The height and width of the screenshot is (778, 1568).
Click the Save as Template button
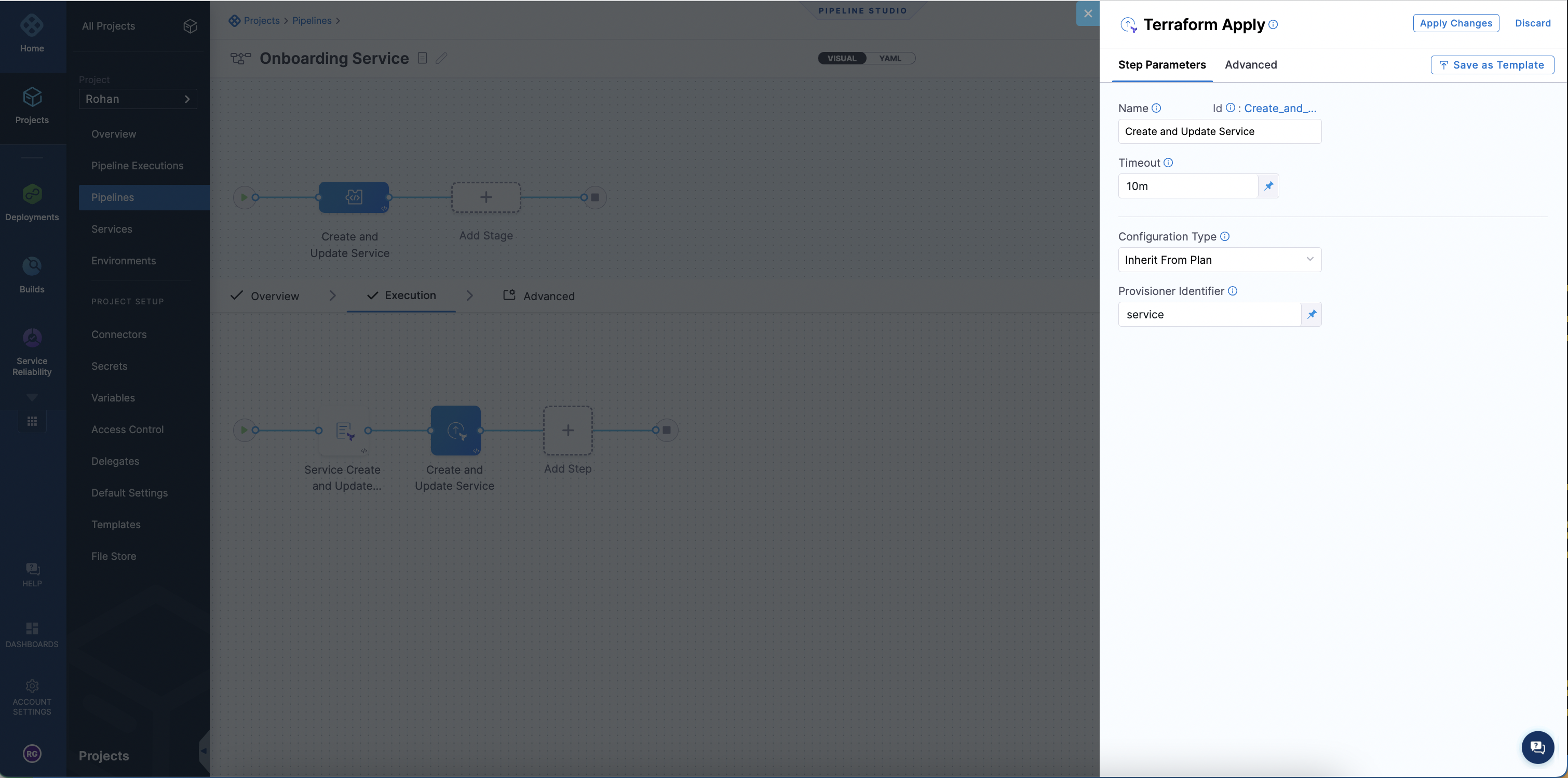[x=1492, y=65]
